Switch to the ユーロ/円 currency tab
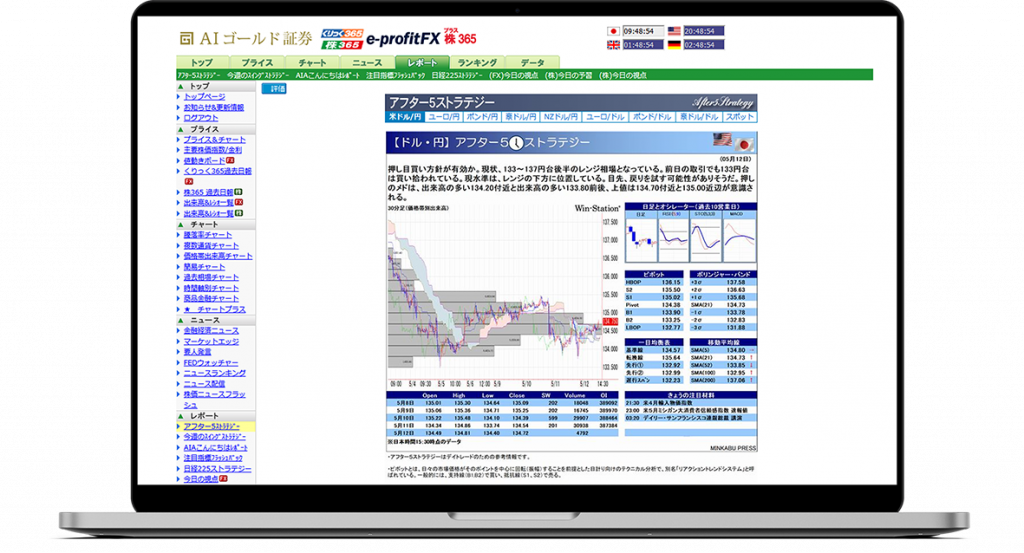 (x=443, y=117)
